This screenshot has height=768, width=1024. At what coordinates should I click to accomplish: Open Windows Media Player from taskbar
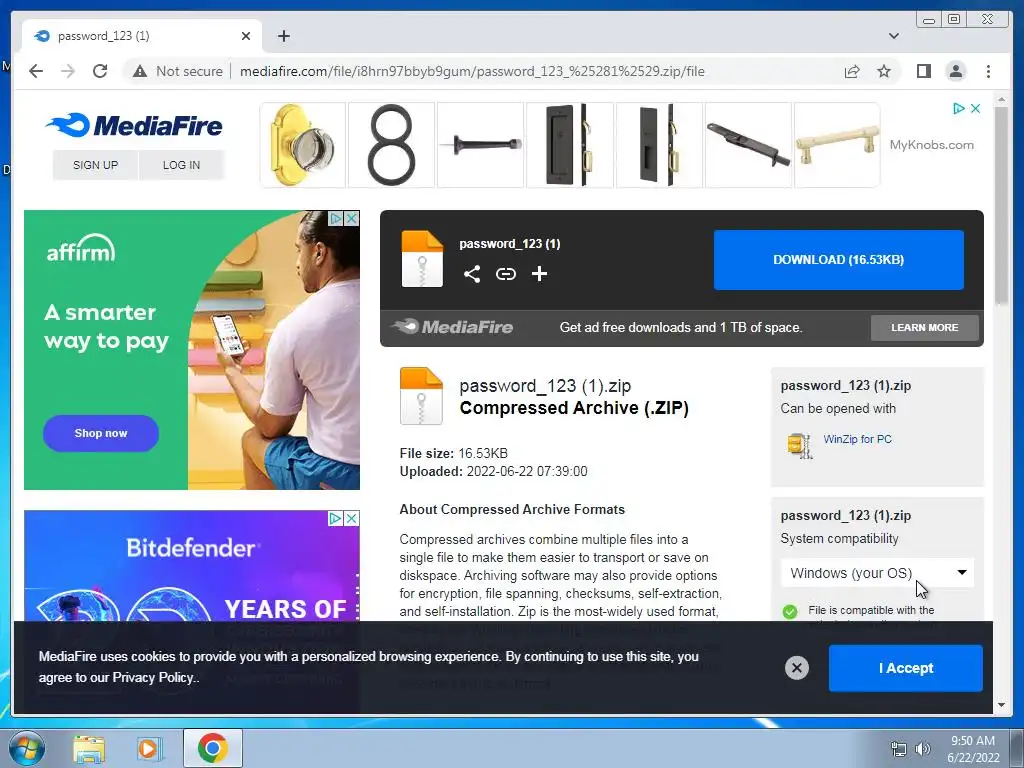tap(150, 749)
